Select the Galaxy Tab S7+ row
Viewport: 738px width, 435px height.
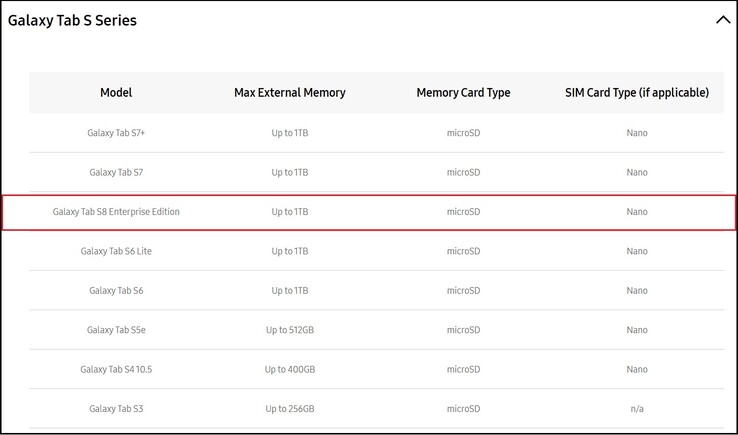click(116, 133)
